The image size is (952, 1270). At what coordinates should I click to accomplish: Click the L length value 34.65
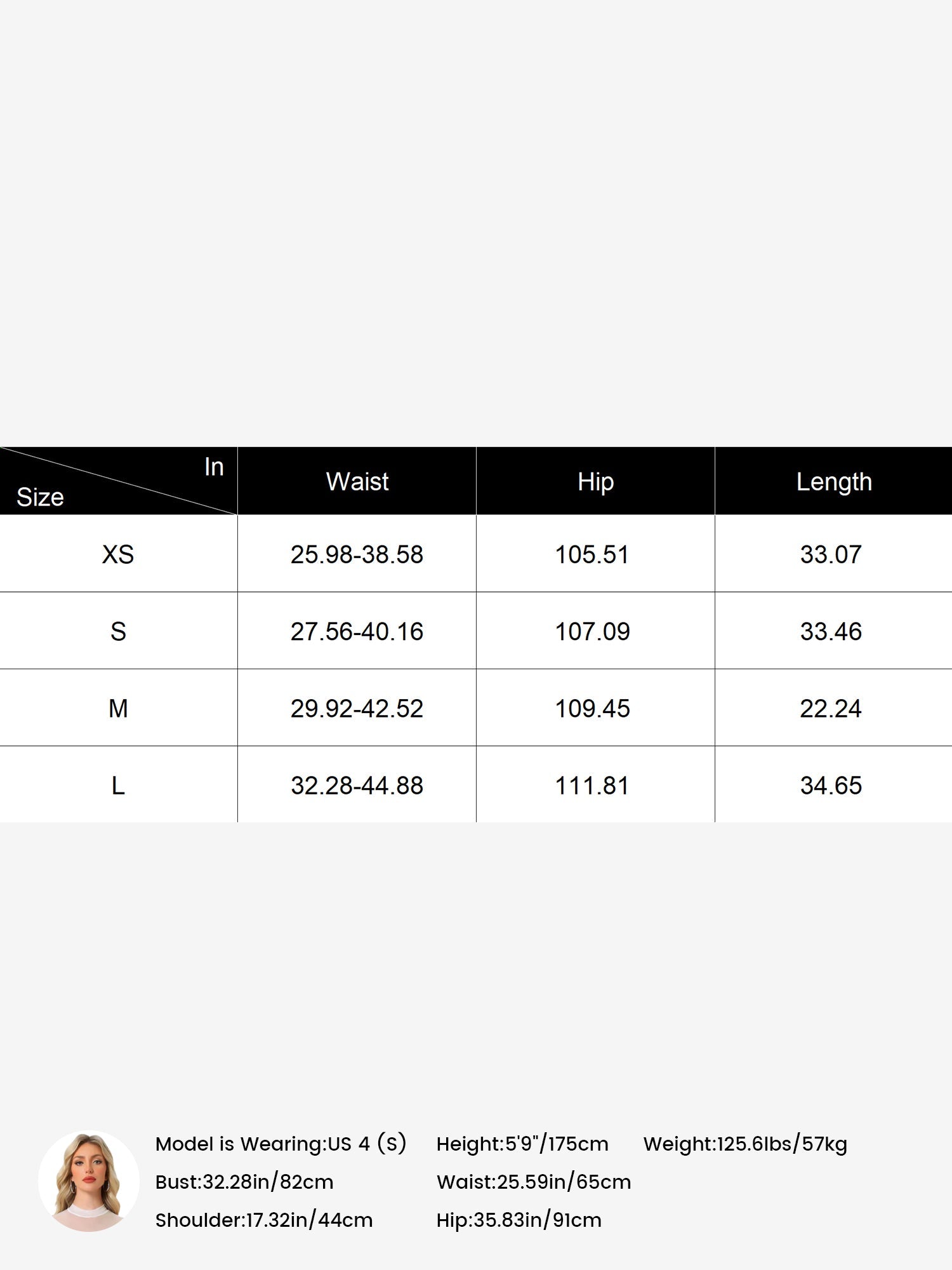point(831,785)
